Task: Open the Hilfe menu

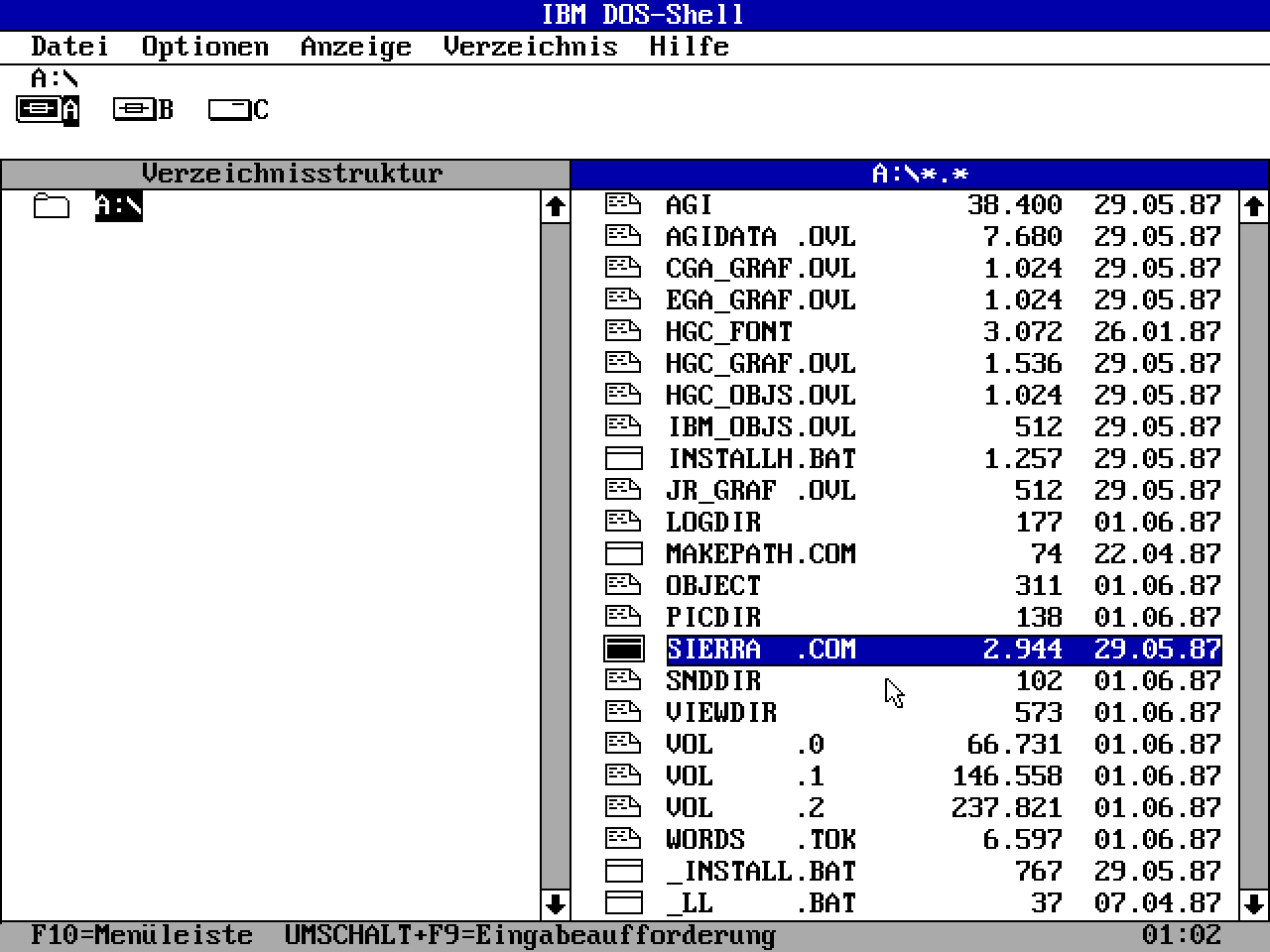Action: (x=689, y=47)
